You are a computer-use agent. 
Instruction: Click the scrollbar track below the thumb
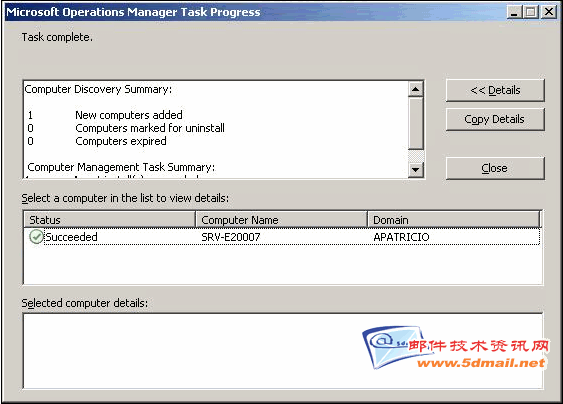coord(416,156)
